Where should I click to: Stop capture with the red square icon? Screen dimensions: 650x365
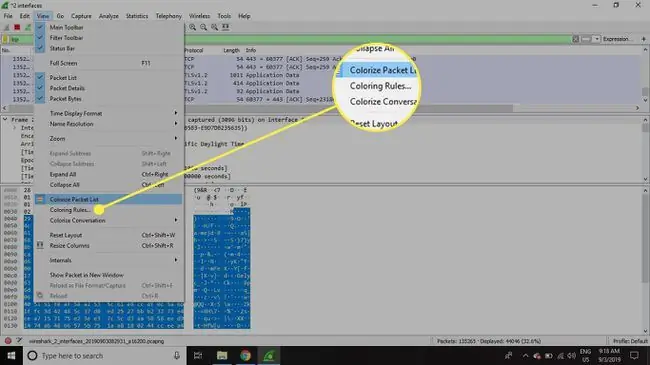click(x=17, y=27)
